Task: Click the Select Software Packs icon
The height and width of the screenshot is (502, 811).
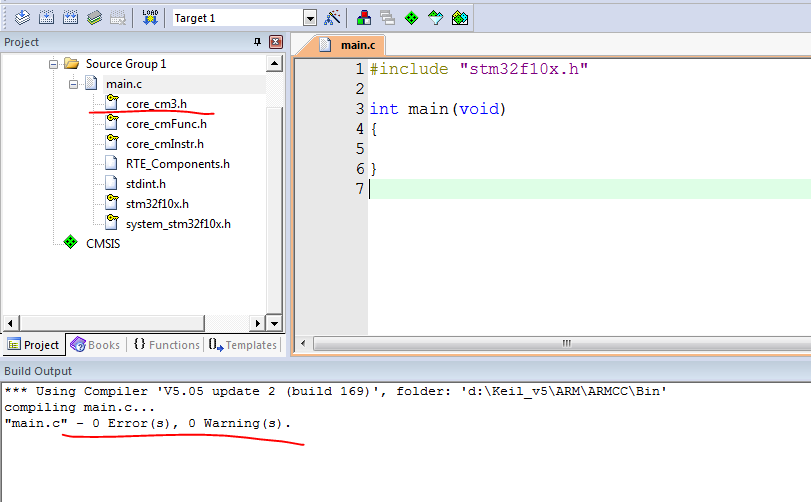Action: click(435, 17)
